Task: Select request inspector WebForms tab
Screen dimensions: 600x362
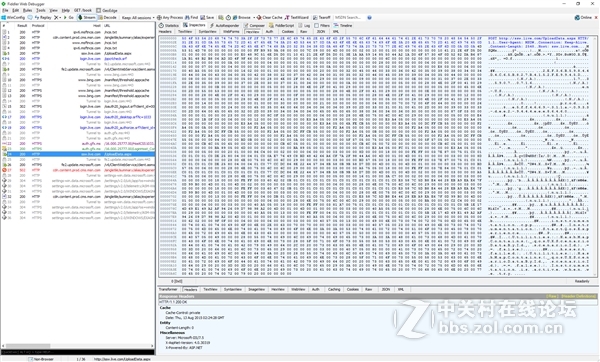Action: click(231, 31)
